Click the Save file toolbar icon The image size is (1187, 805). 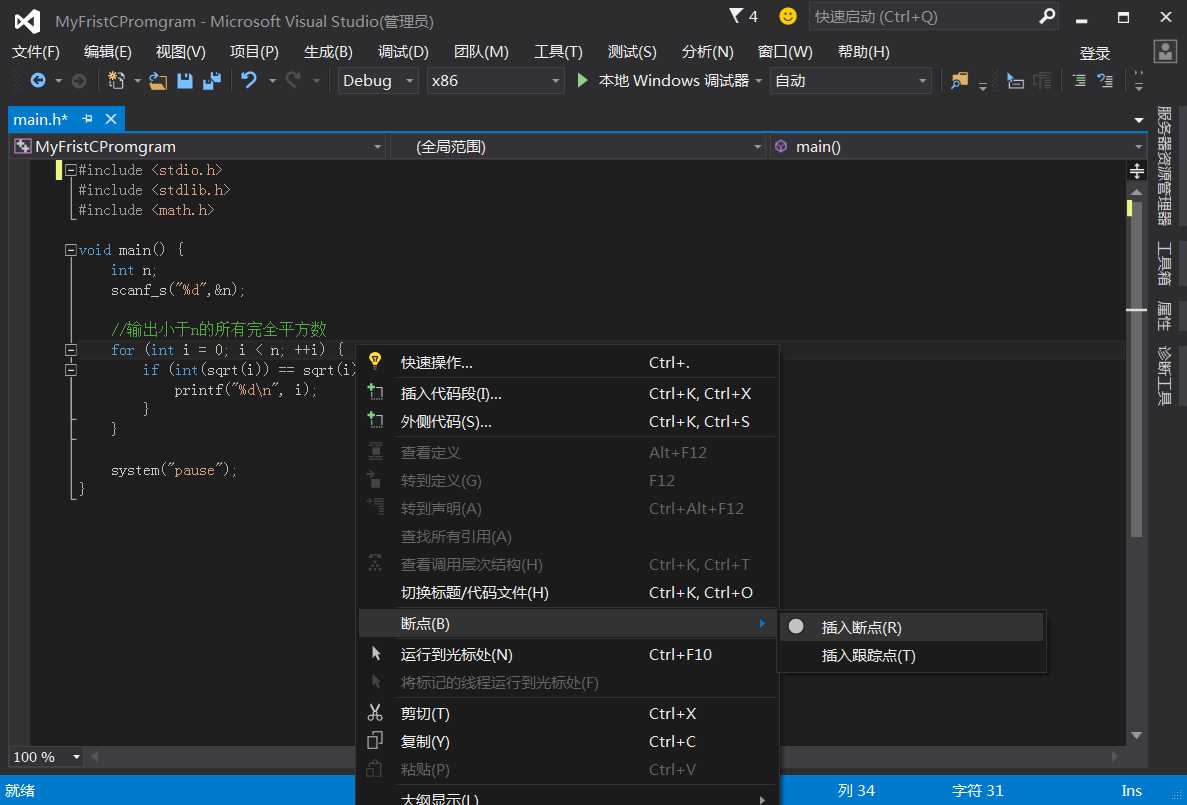click(x=185, y=81)
